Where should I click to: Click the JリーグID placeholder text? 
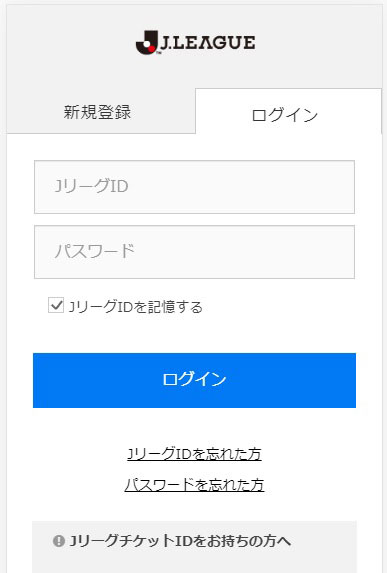pos(91,186)
